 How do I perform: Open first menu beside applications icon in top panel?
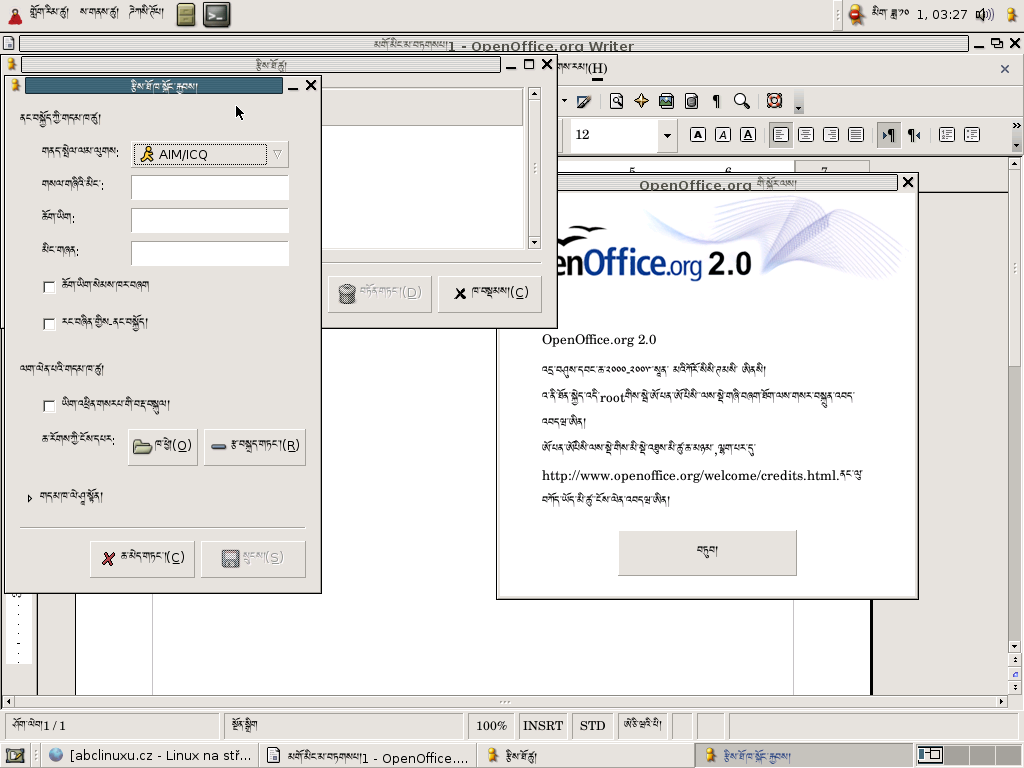click(49, 12)
